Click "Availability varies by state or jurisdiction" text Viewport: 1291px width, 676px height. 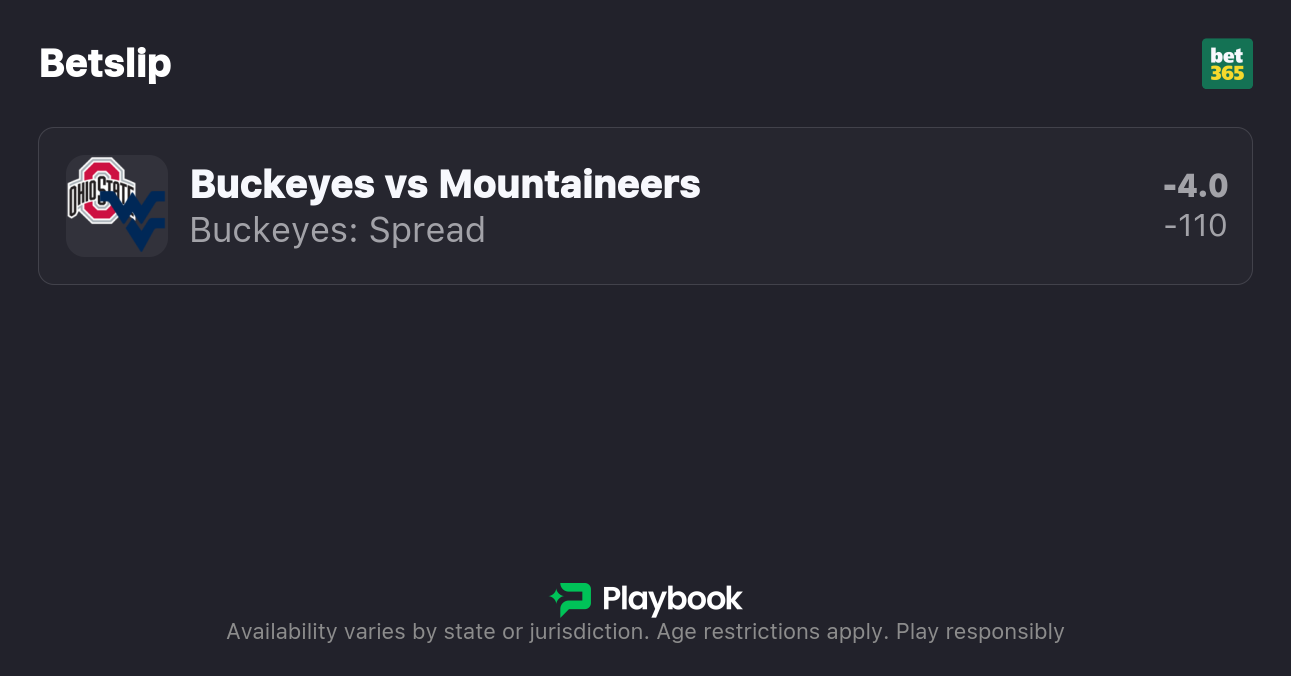[x=435, y=632]
